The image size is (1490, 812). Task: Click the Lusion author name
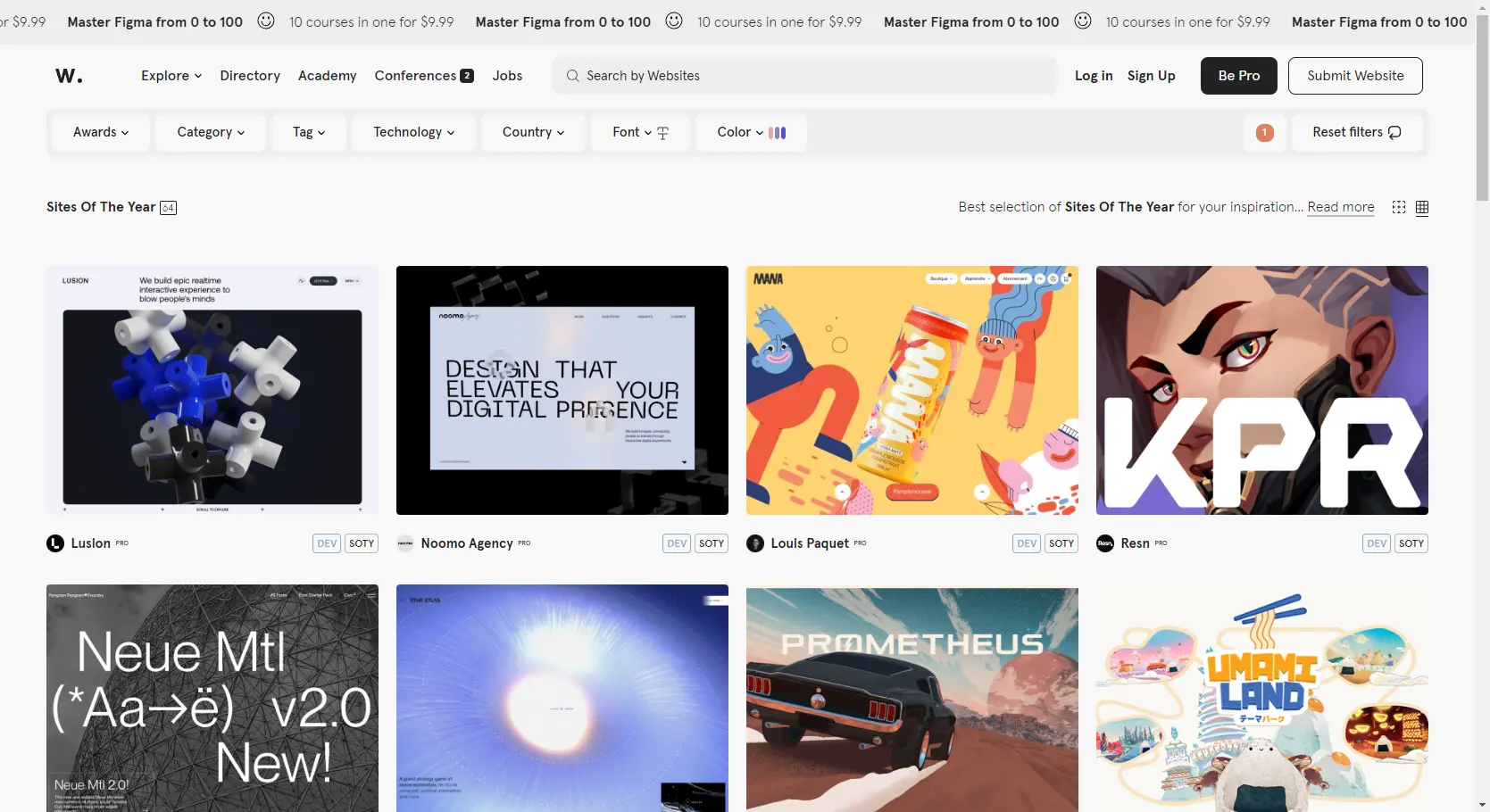click(x=91, y=543)
